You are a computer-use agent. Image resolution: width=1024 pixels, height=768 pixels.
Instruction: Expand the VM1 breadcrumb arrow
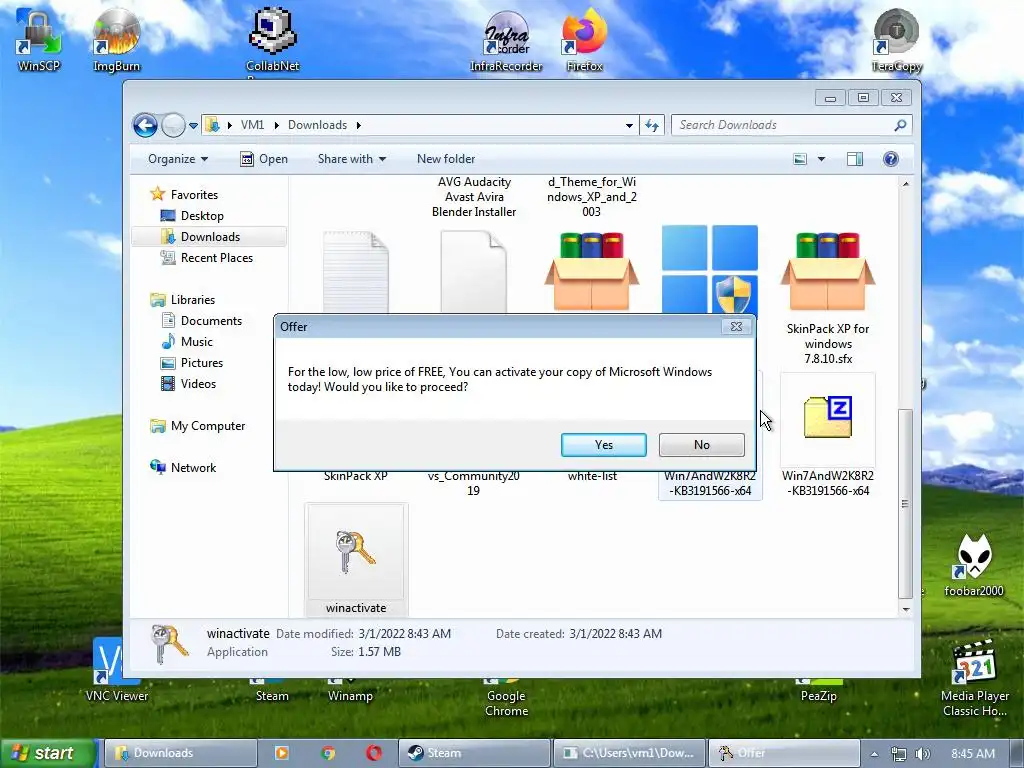[x=276, y=125]
